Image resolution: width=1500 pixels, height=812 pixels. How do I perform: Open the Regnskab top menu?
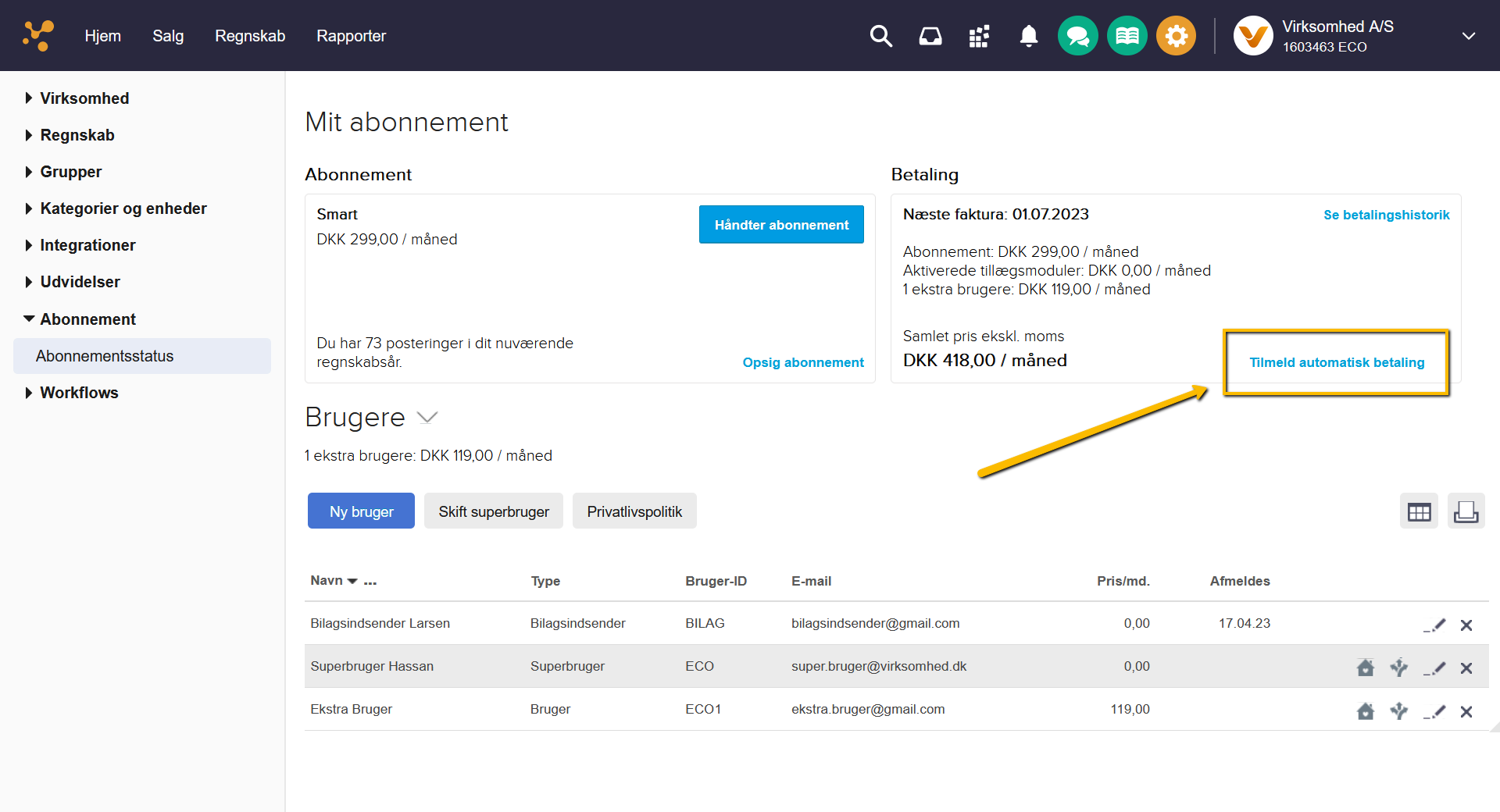pyautogui.click(x=250, y=36)
